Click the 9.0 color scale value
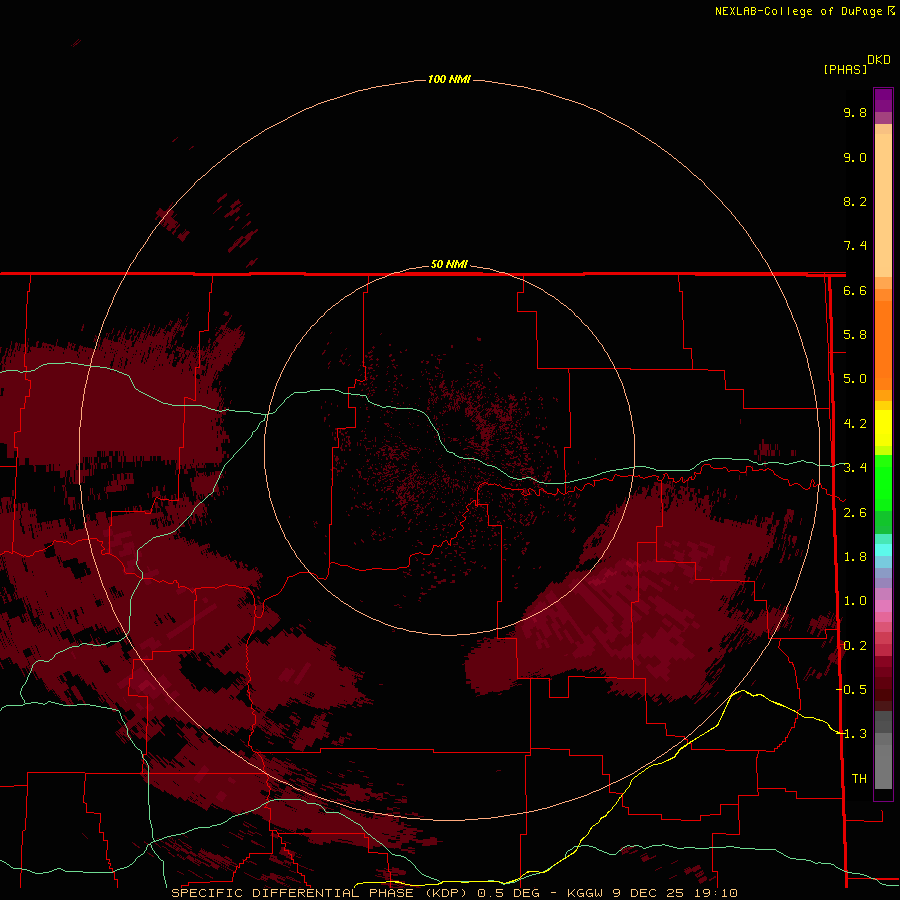The height and width of the screenshot is (900, 900). (x=855, y=157)
